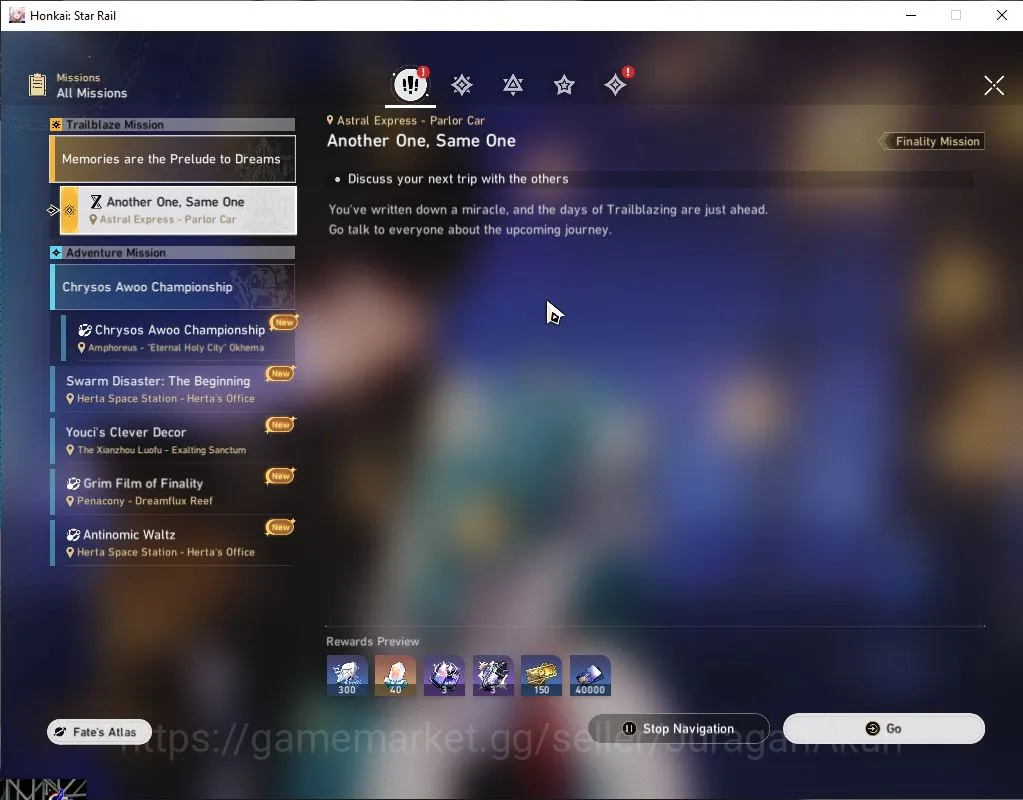
Task: Open the four-point adventure mission filter icon
Action: [x=615, y=85]
